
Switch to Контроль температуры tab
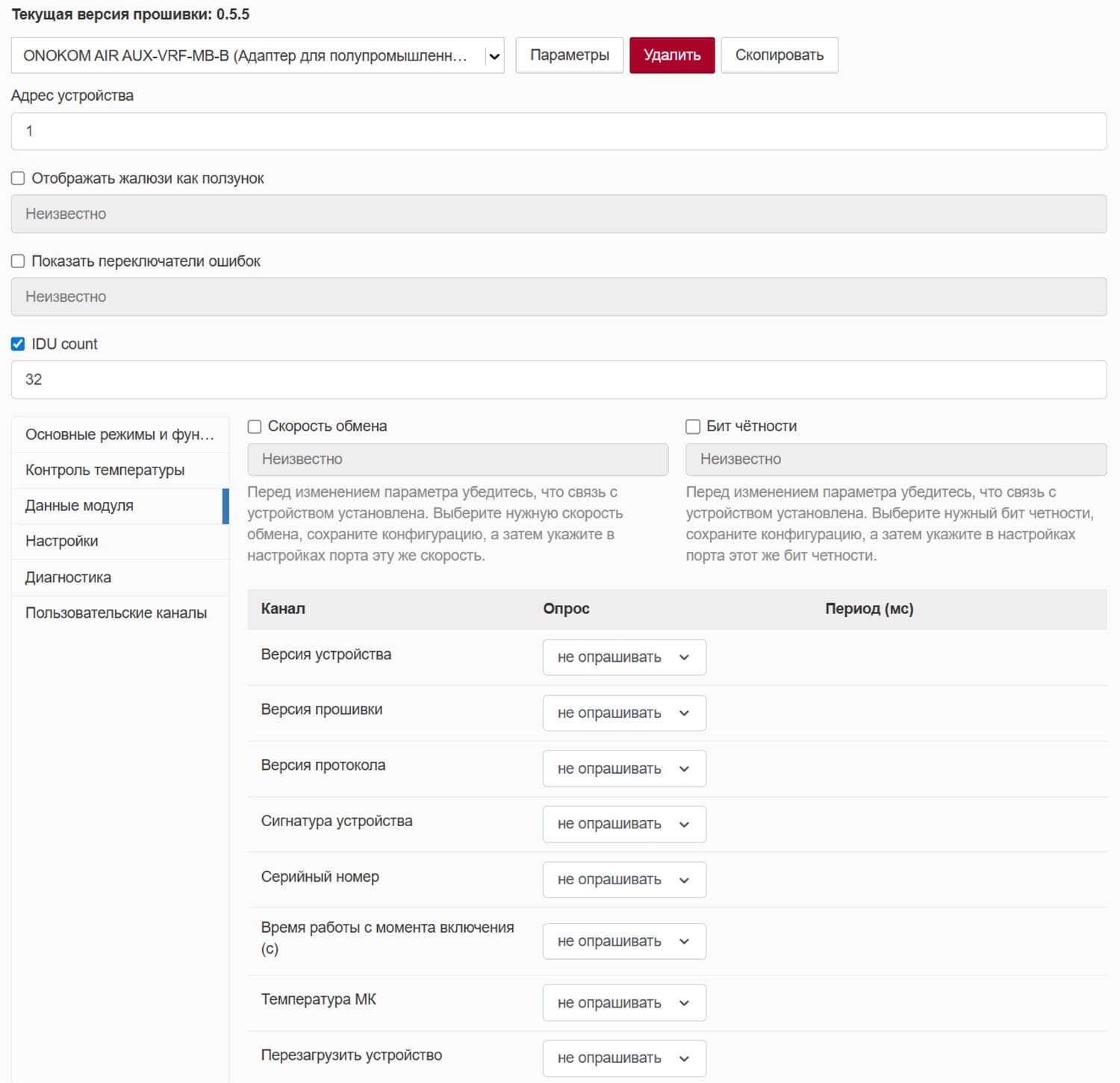coord(105,470)
